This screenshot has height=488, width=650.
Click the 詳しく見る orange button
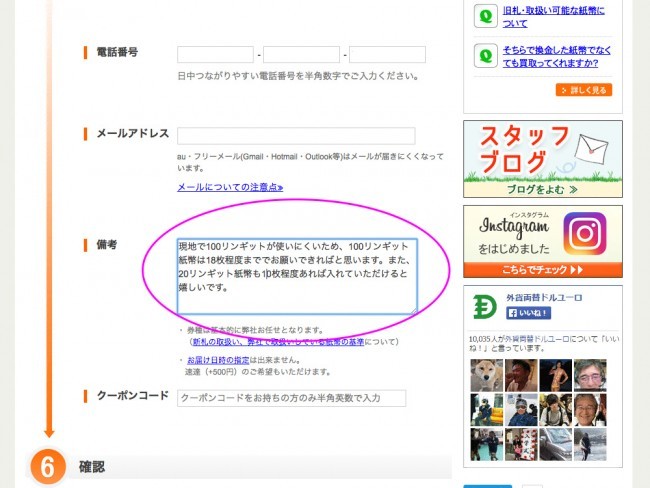(584, 90)
